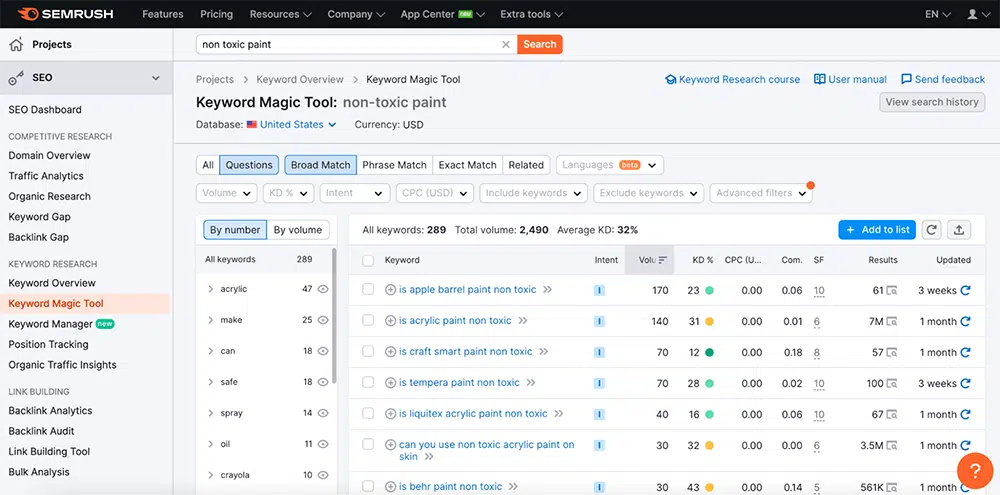Refresh the 'is acrylic paint non toxic' row
This screenshot has width=1000, height=495.
coord(965,322)
